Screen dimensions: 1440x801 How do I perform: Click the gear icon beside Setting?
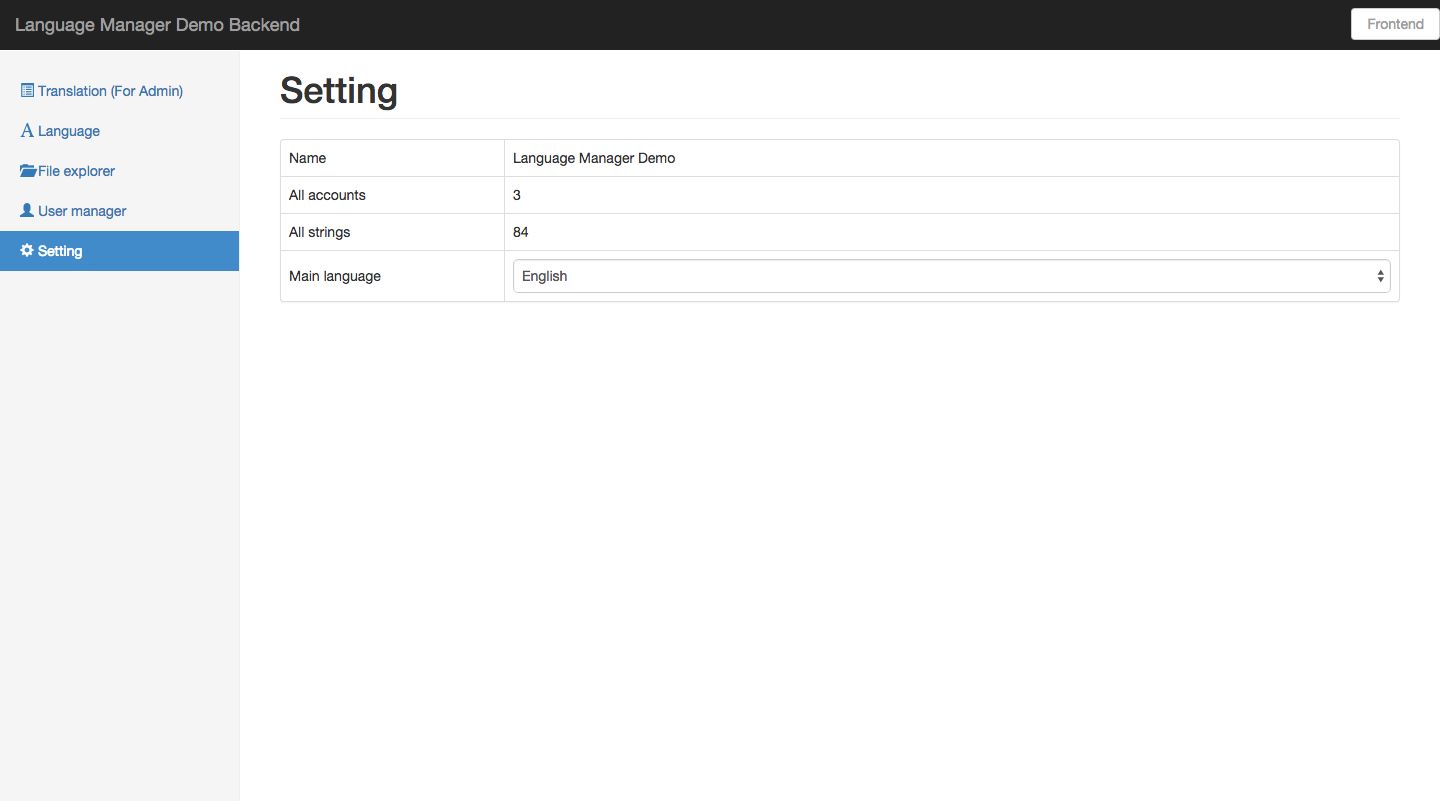coord(27,251)
